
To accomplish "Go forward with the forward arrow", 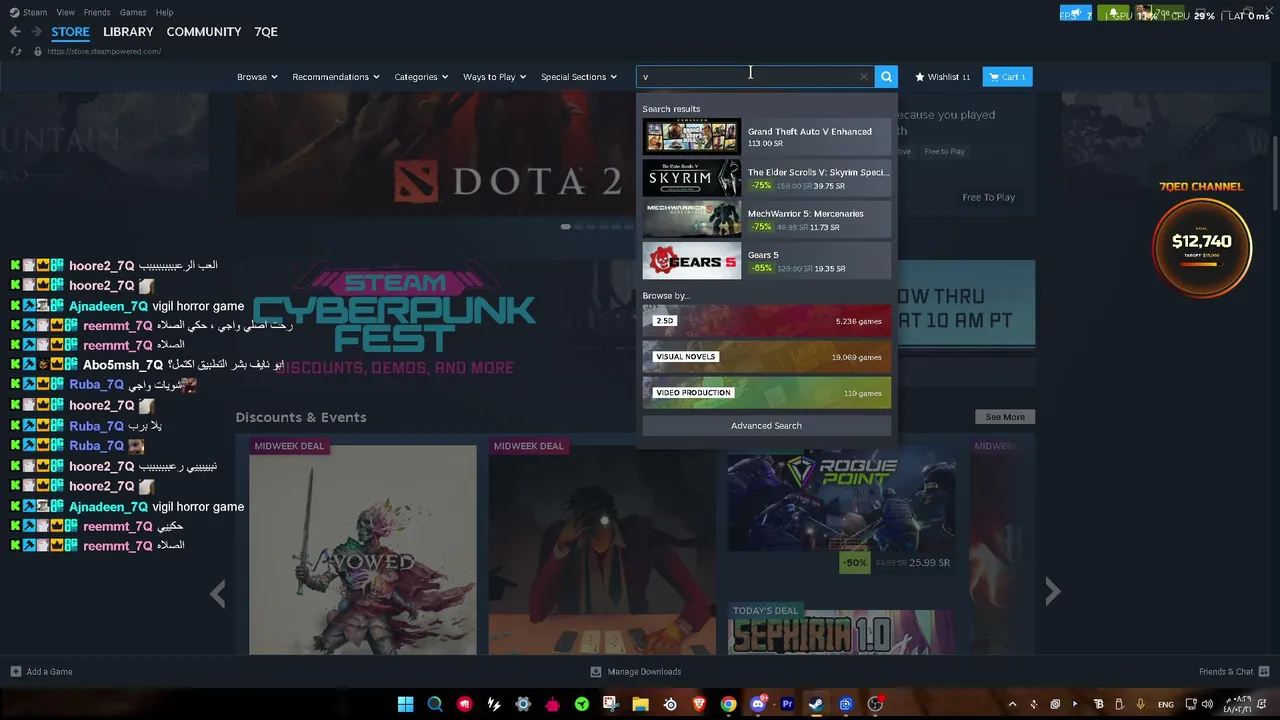I will point(35,32).
